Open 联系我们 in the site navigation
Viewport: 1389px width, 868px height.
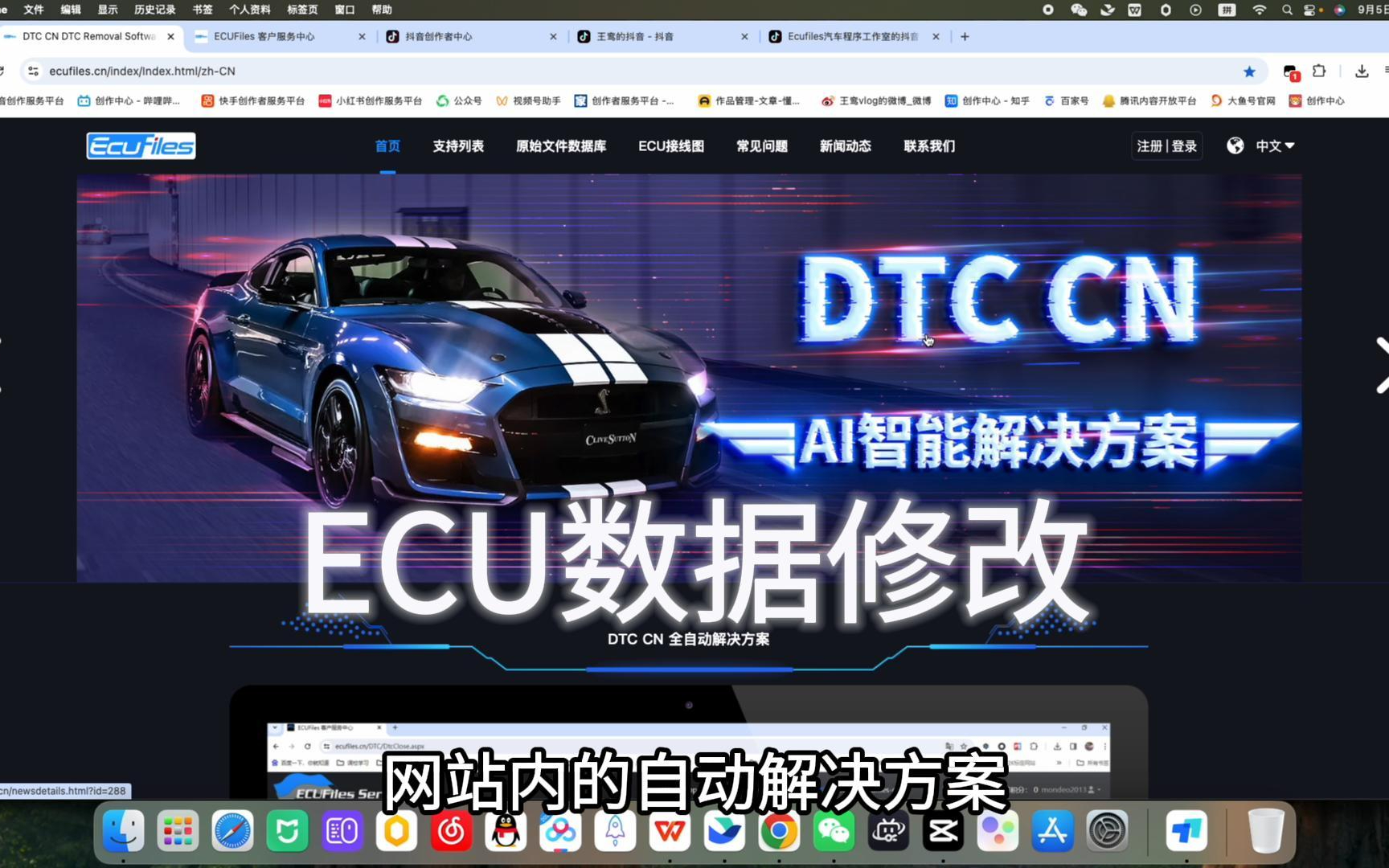tap(929, 146)
